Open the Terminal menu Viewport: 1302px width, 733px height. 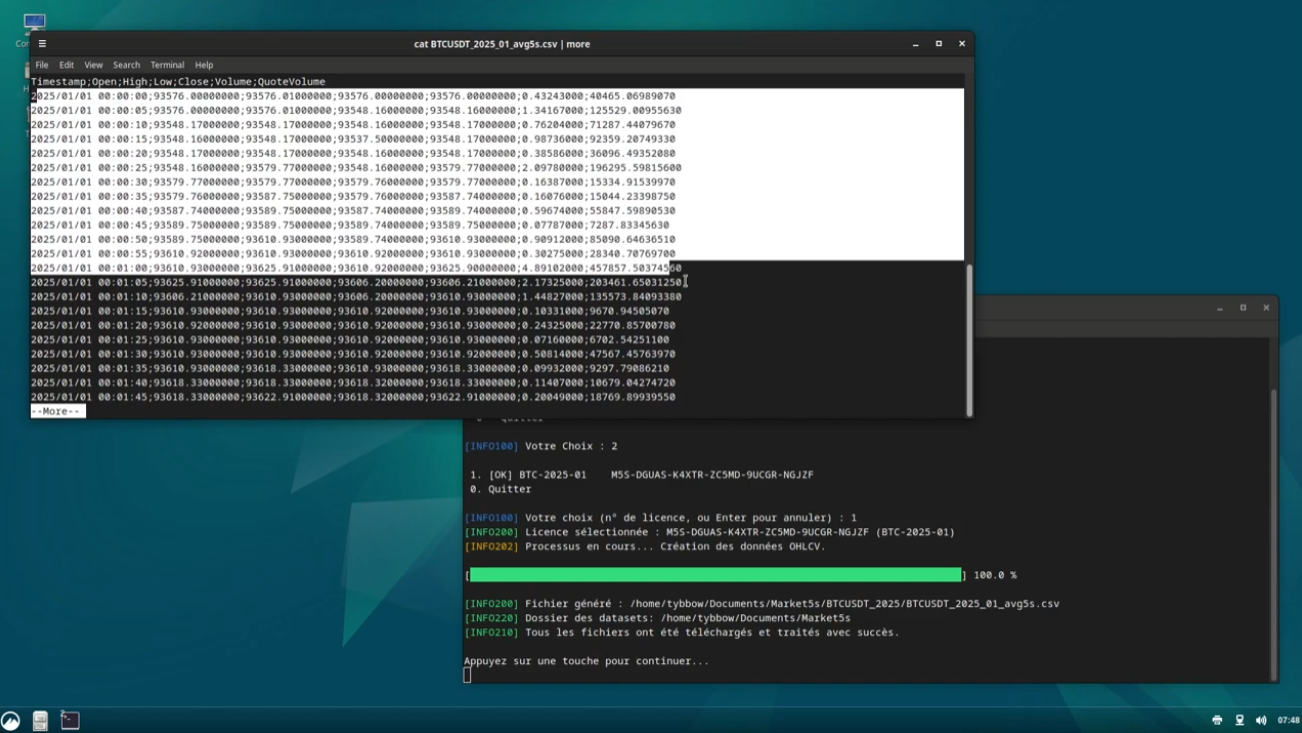tap(167, 64)
